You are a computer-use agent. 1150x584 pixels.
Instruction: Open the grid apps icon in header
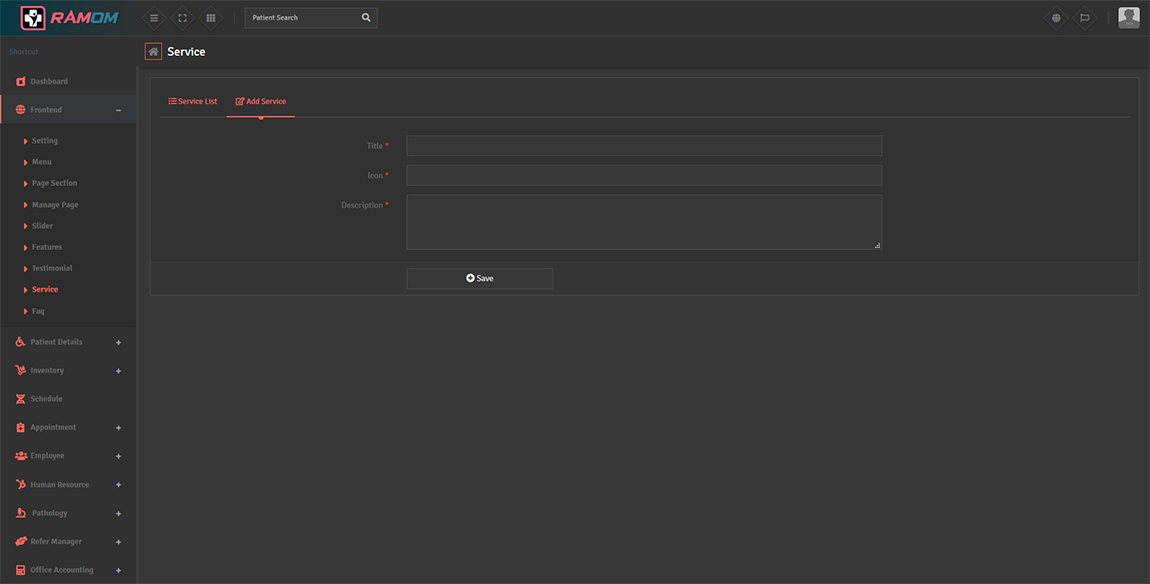pyautogui.click(x=210, y=18)
